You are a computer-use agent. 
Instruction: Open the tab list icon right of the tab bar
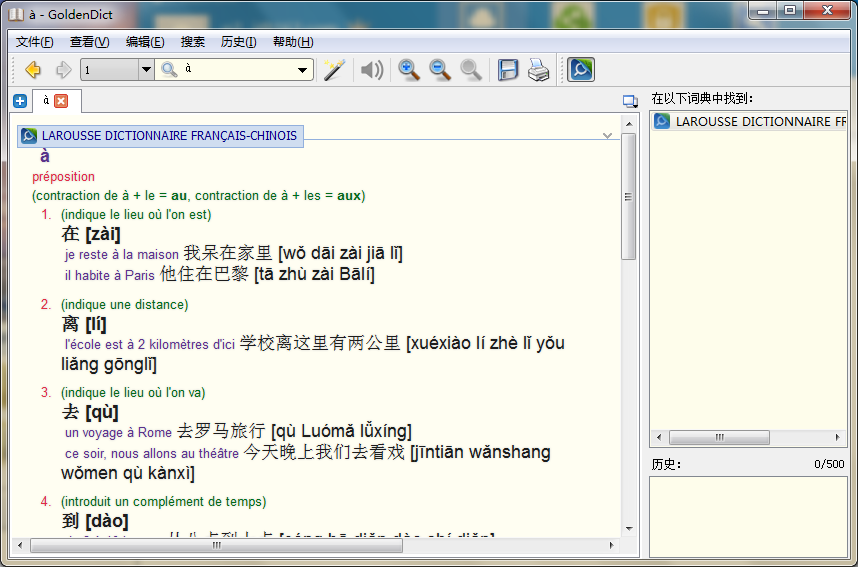630,101
